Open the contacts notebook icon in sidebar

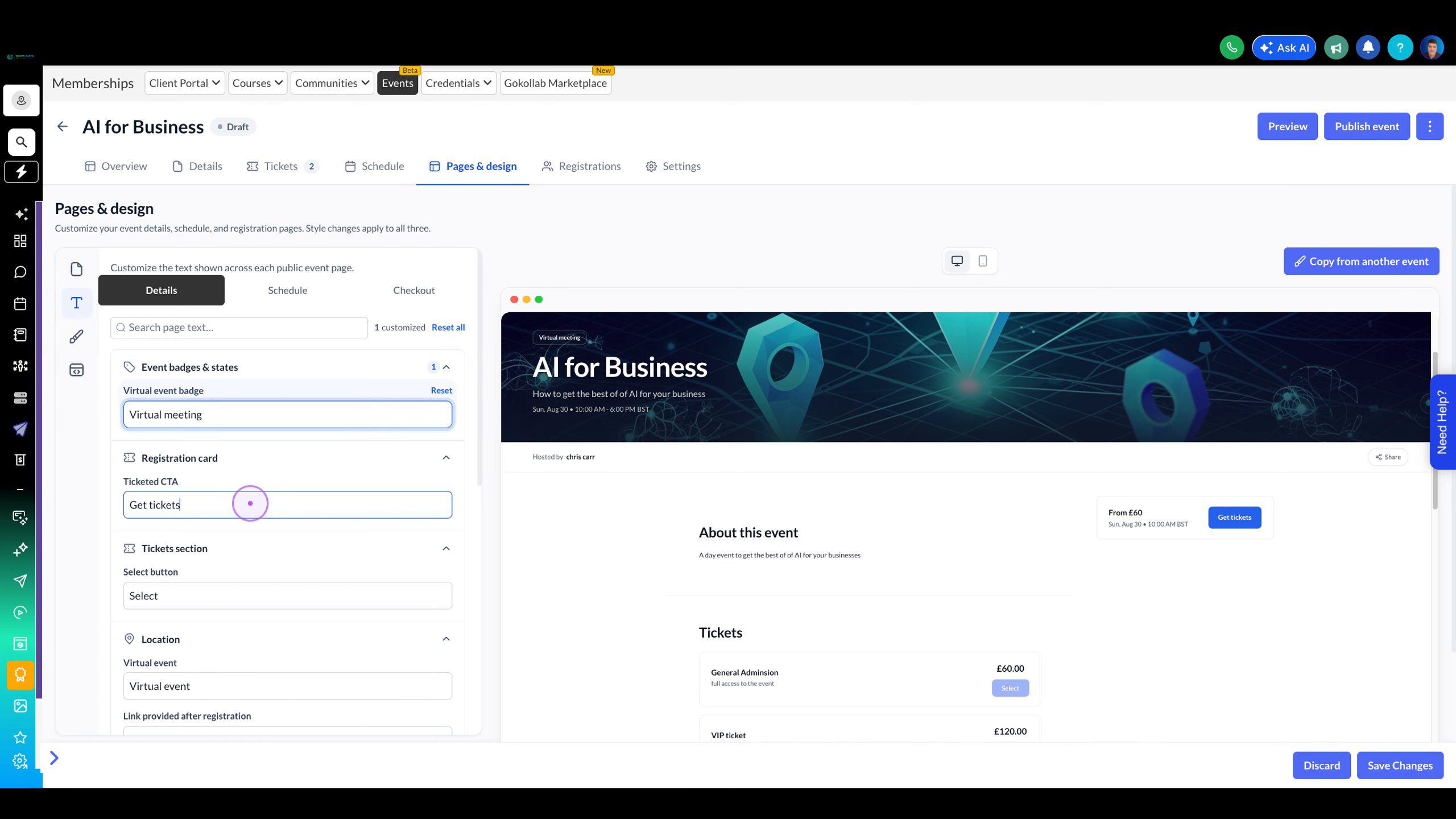coord(20,335)
